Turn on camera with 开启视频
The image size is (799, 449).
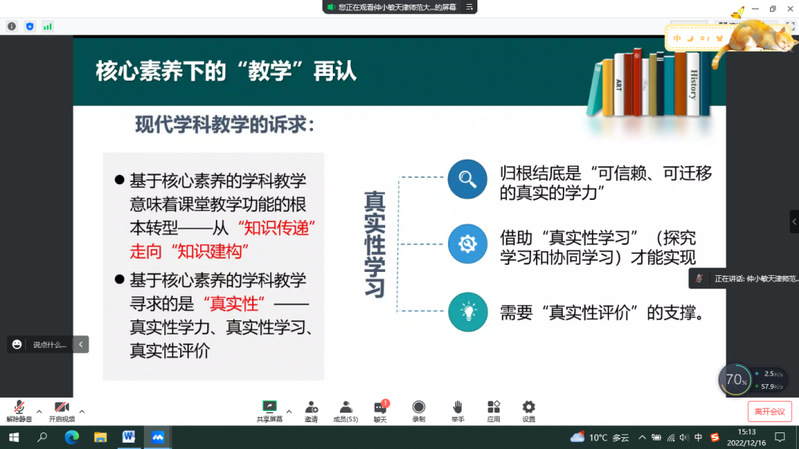point(61,410)
